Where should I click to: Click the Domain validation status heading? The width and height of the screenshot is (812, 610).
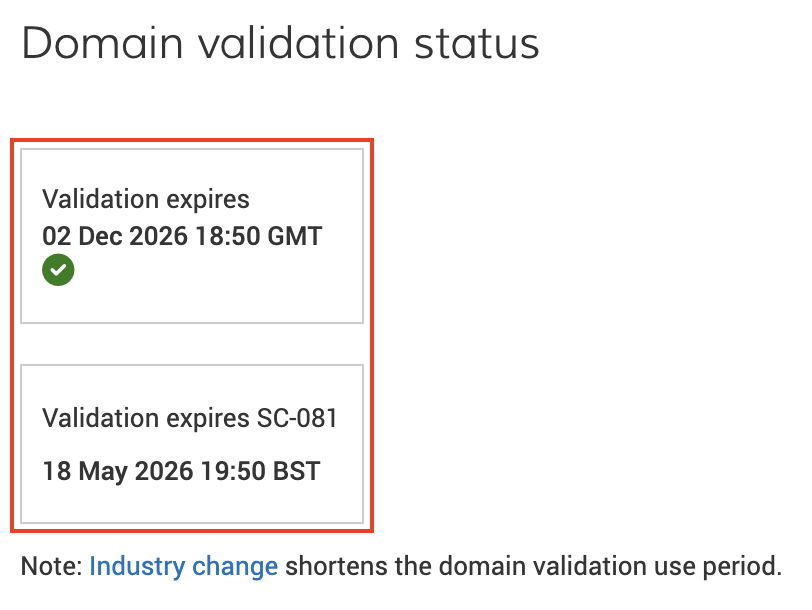tap(280, 44)
